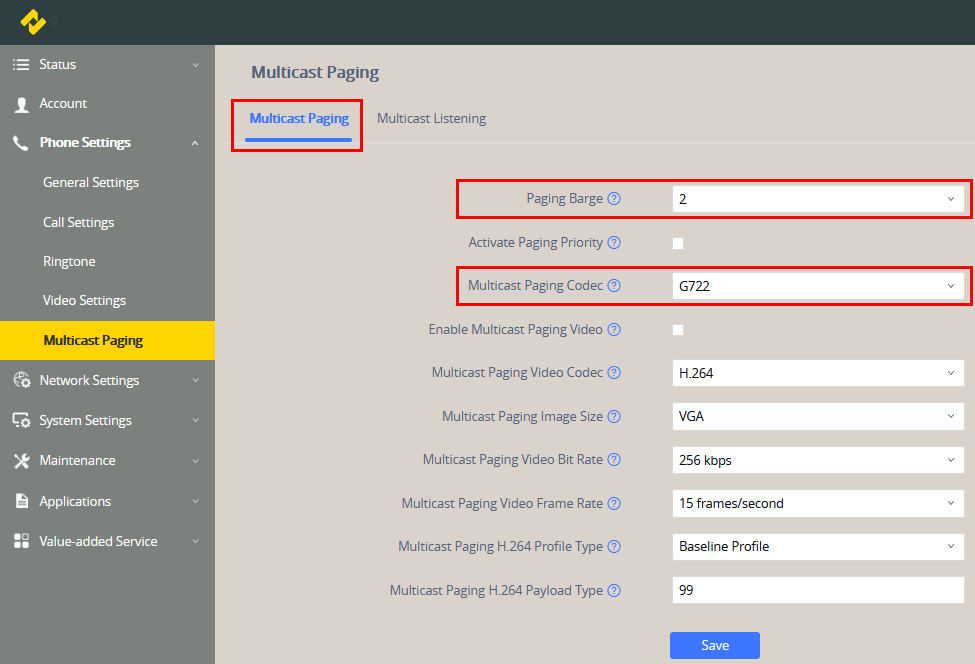Open the Frame Rate dropdown showing 15 frames/second

(818, 504)
